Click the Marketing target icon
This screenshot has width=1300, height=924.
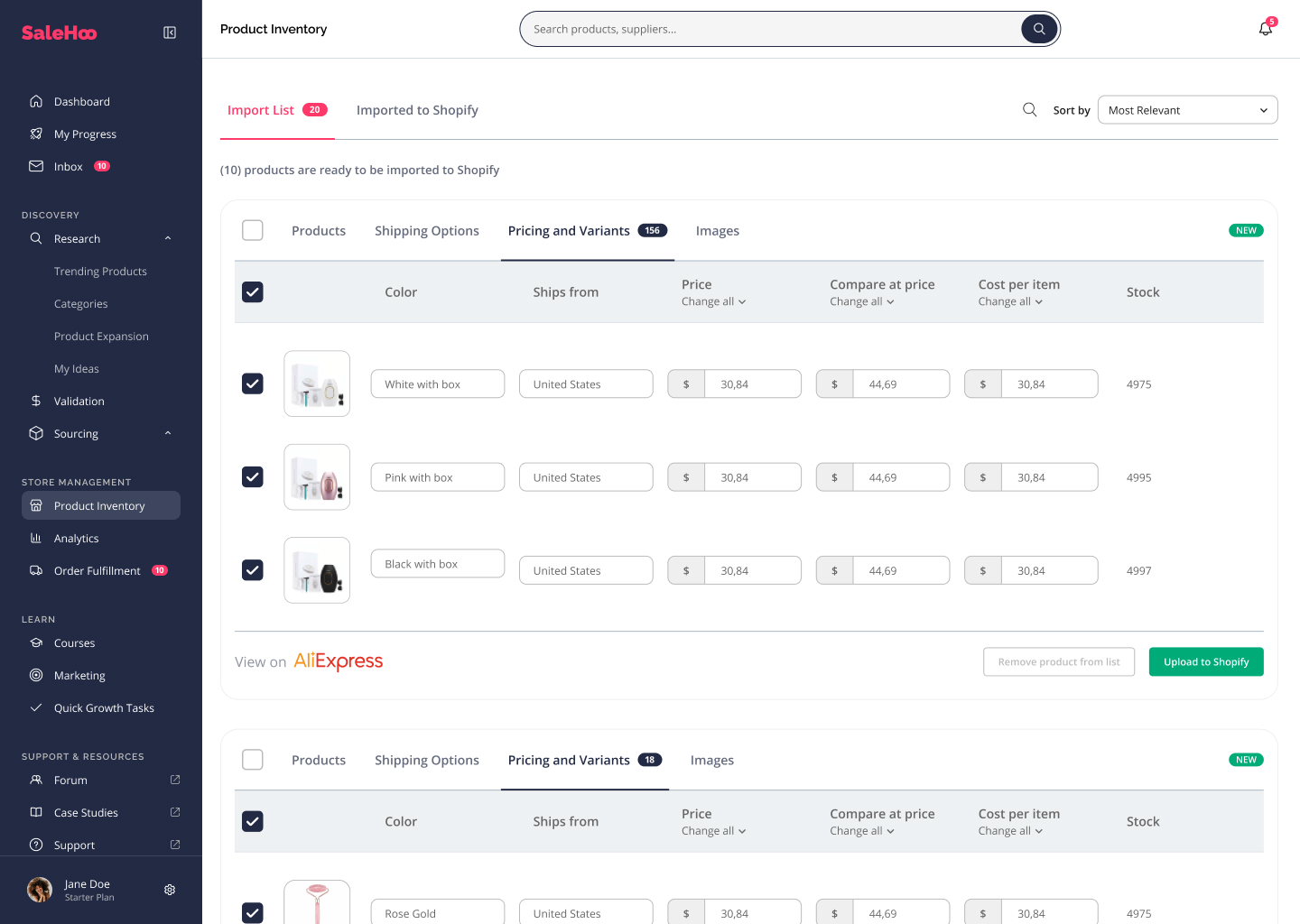pyautogui.click(x=36, y=675)
